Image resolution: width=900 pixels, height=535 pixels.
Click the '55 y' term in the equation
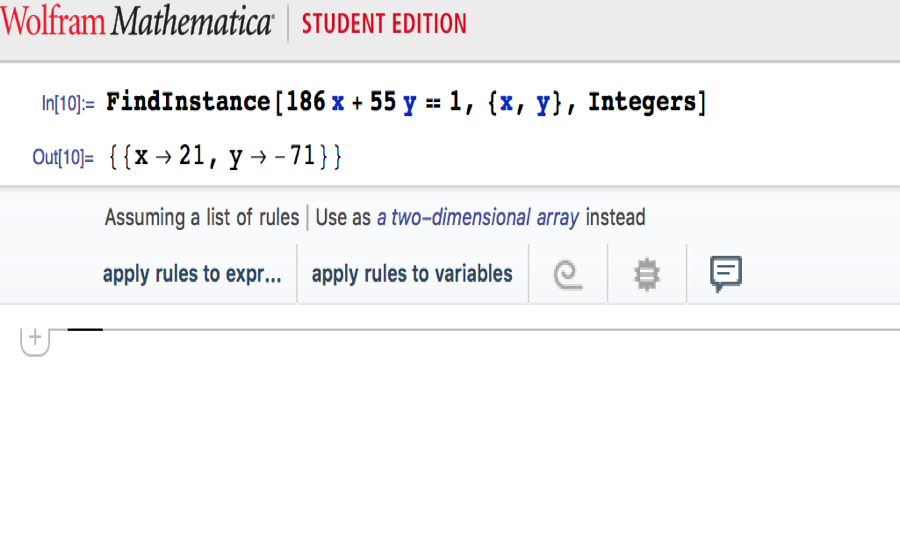393,102
